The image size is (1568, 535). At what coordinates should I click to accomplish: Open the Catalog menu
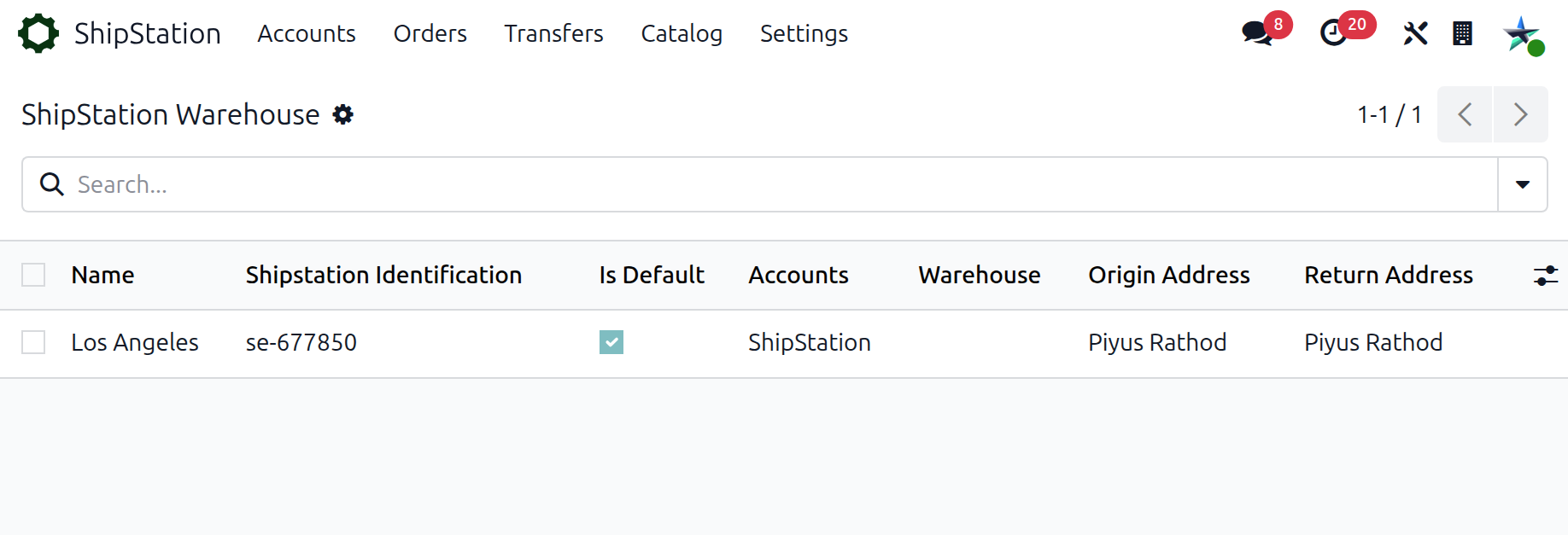682,33
